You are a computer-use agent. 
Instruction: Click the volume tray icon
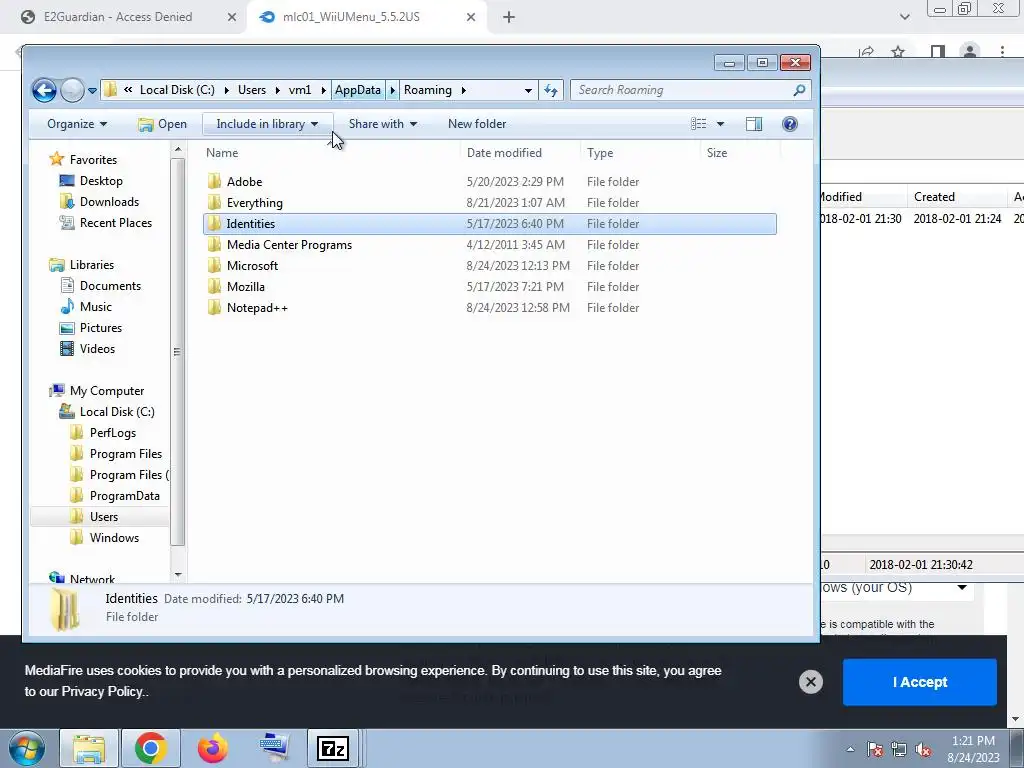[x=923, y=750]
